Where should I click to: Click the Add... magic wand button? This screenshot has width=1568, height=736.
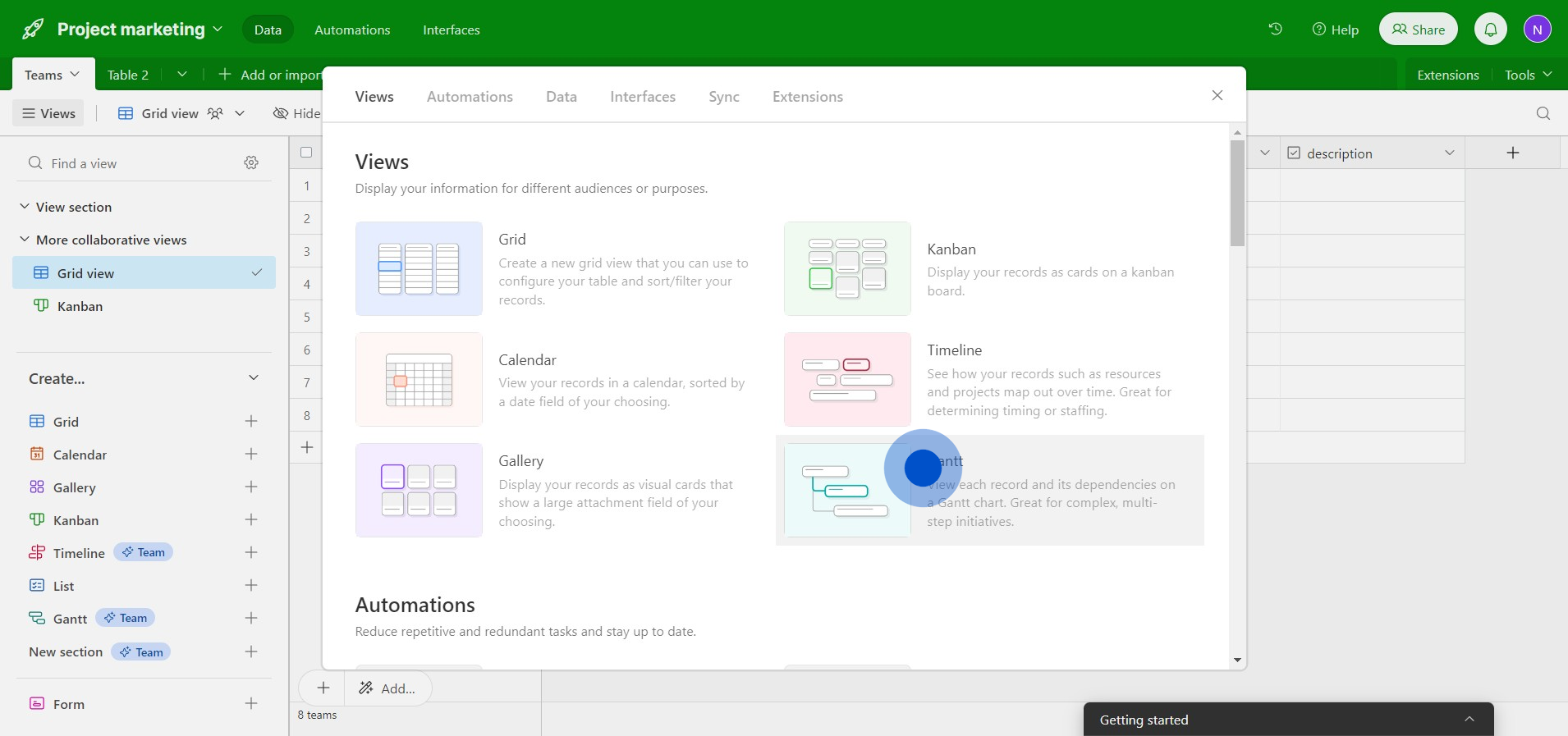click(387, 688)
